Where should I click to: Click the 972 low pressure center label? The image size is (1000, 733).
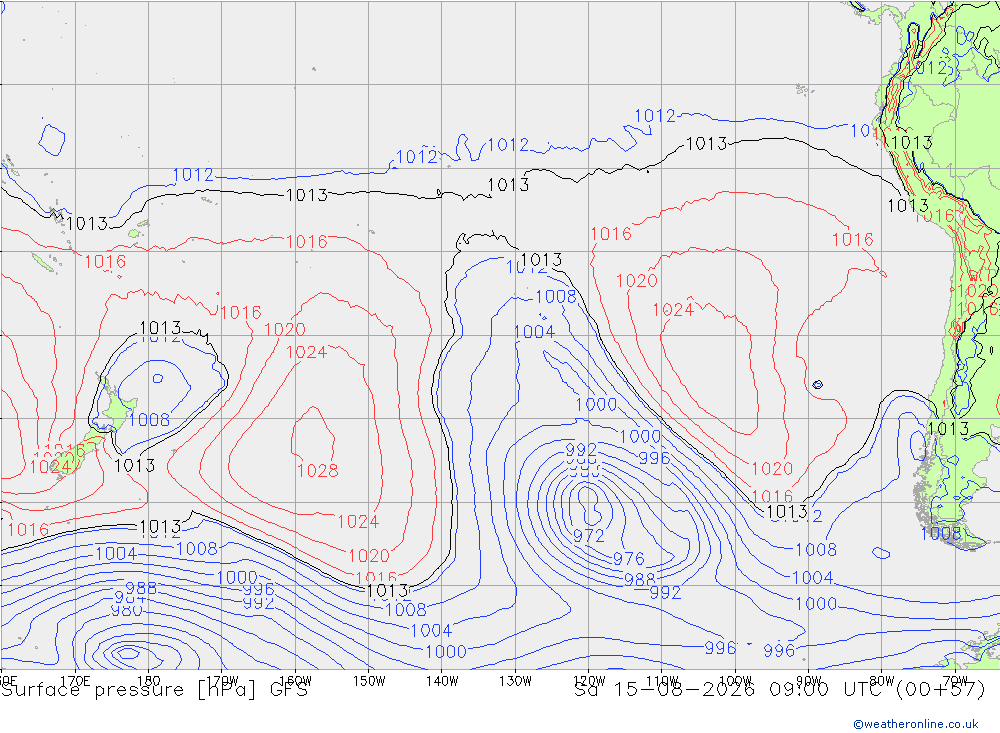tap(589, 536)
